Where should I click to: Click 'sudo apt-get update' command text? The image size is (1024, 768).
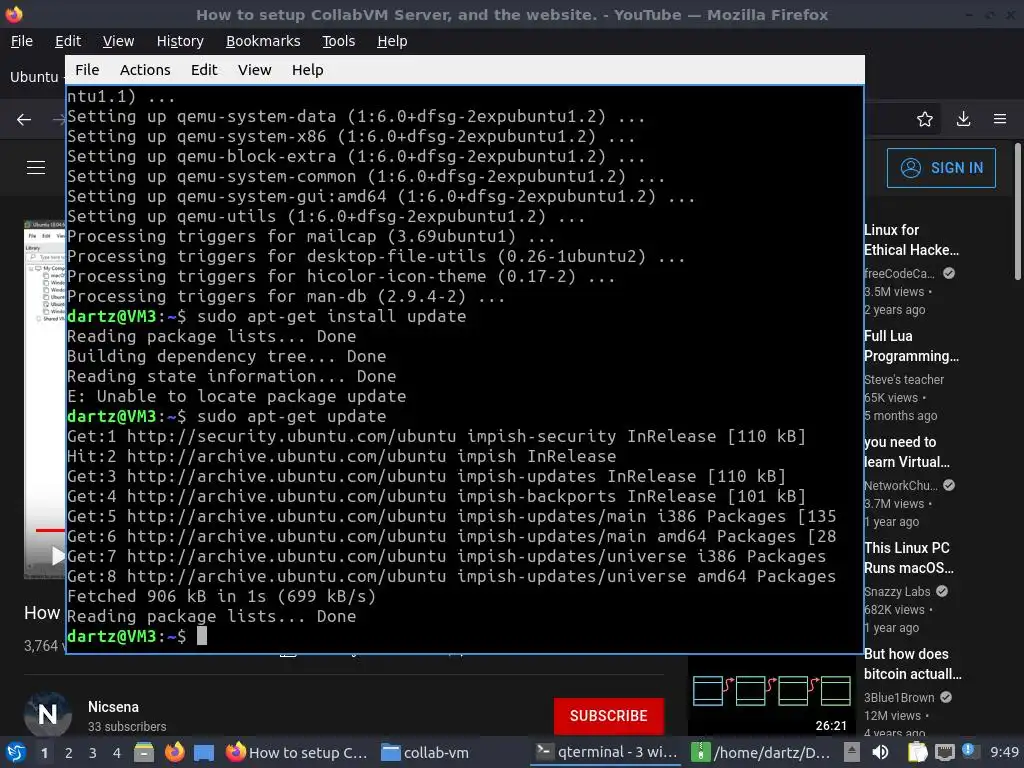pyautogui.click(x=292, y=416)
